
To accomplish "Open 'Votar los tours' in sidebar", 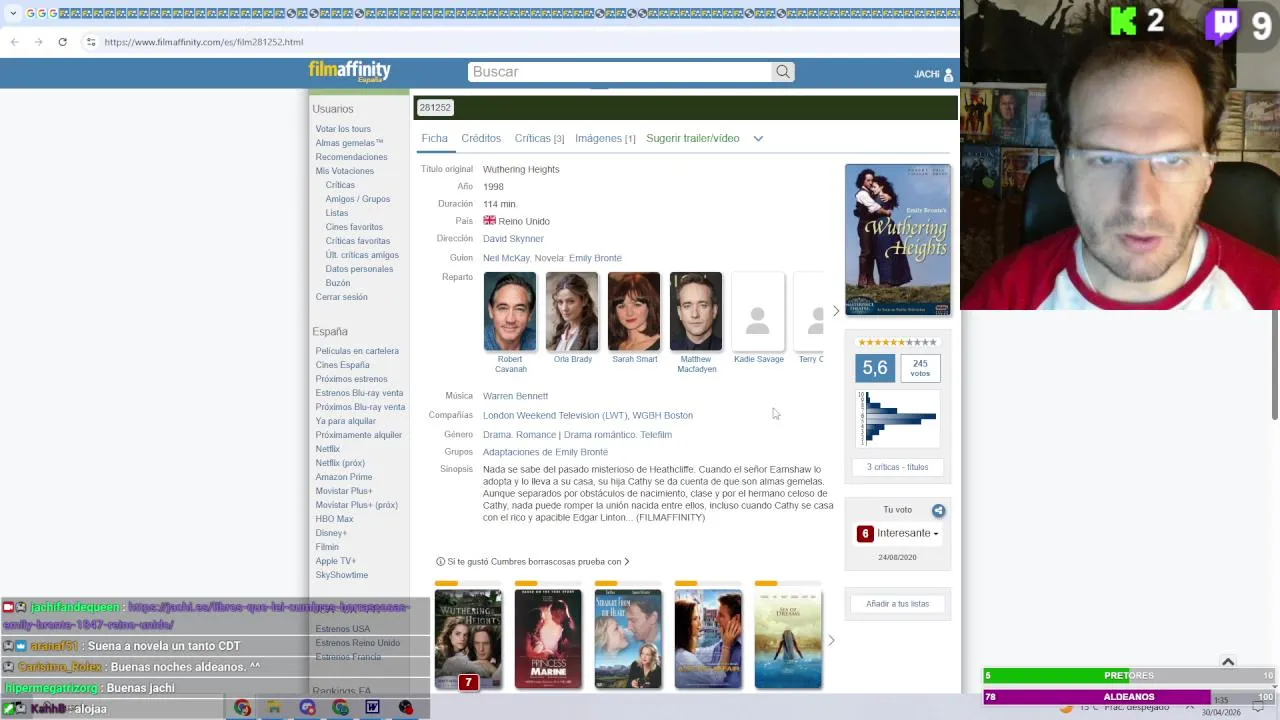I will click(x=343, y=129).
